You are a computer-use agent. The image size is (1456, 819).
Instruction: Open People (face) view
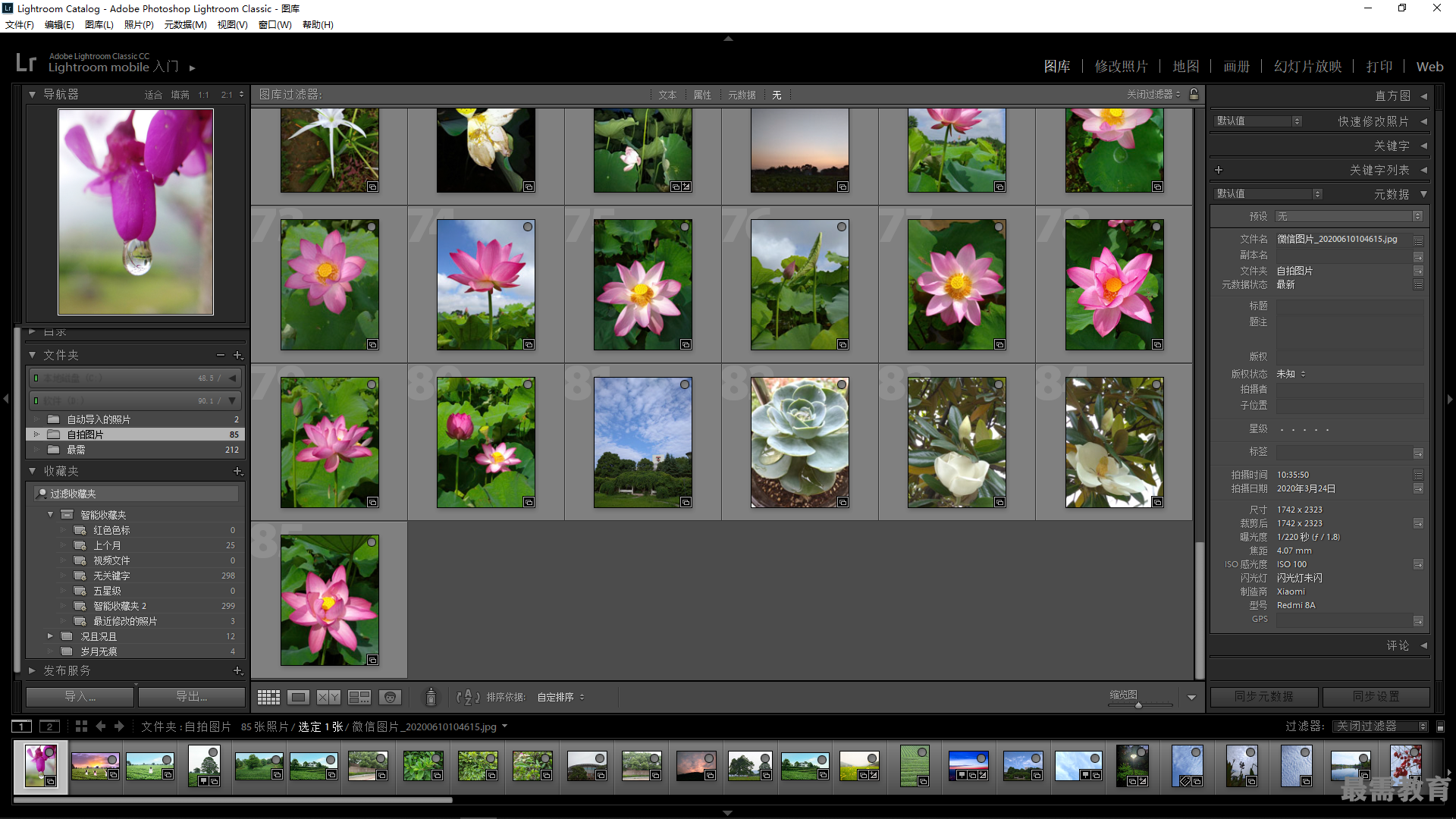tap(390, 697)
